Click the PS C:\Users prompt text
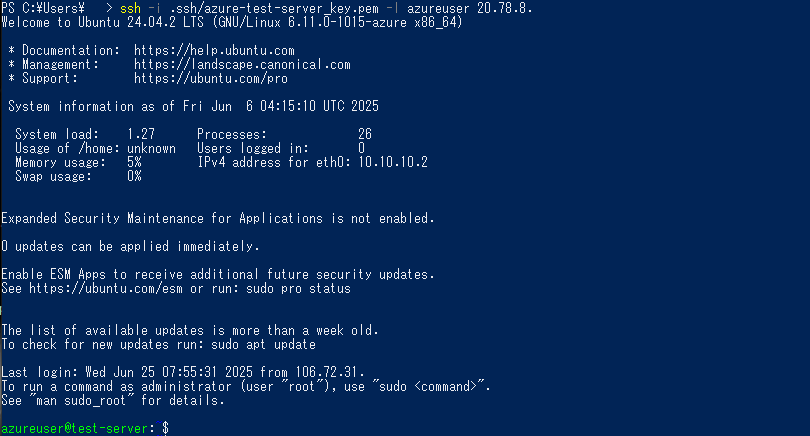This screenshot has width=810, height=436. pos(43,9)
